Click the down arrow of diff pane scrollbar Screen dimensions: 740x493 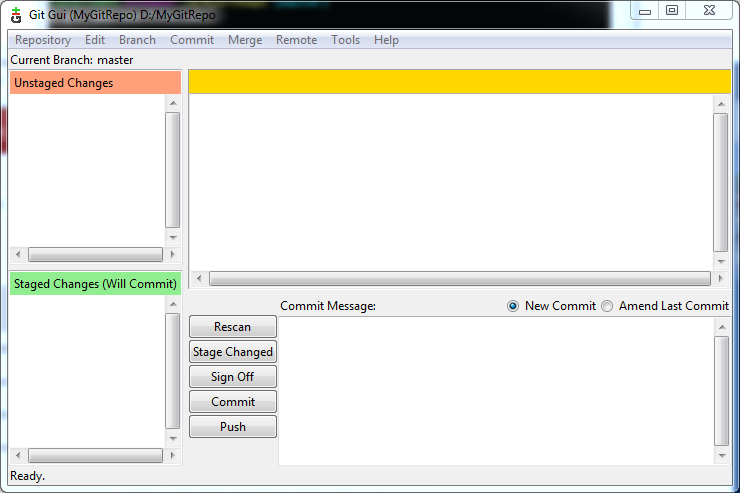721,261
